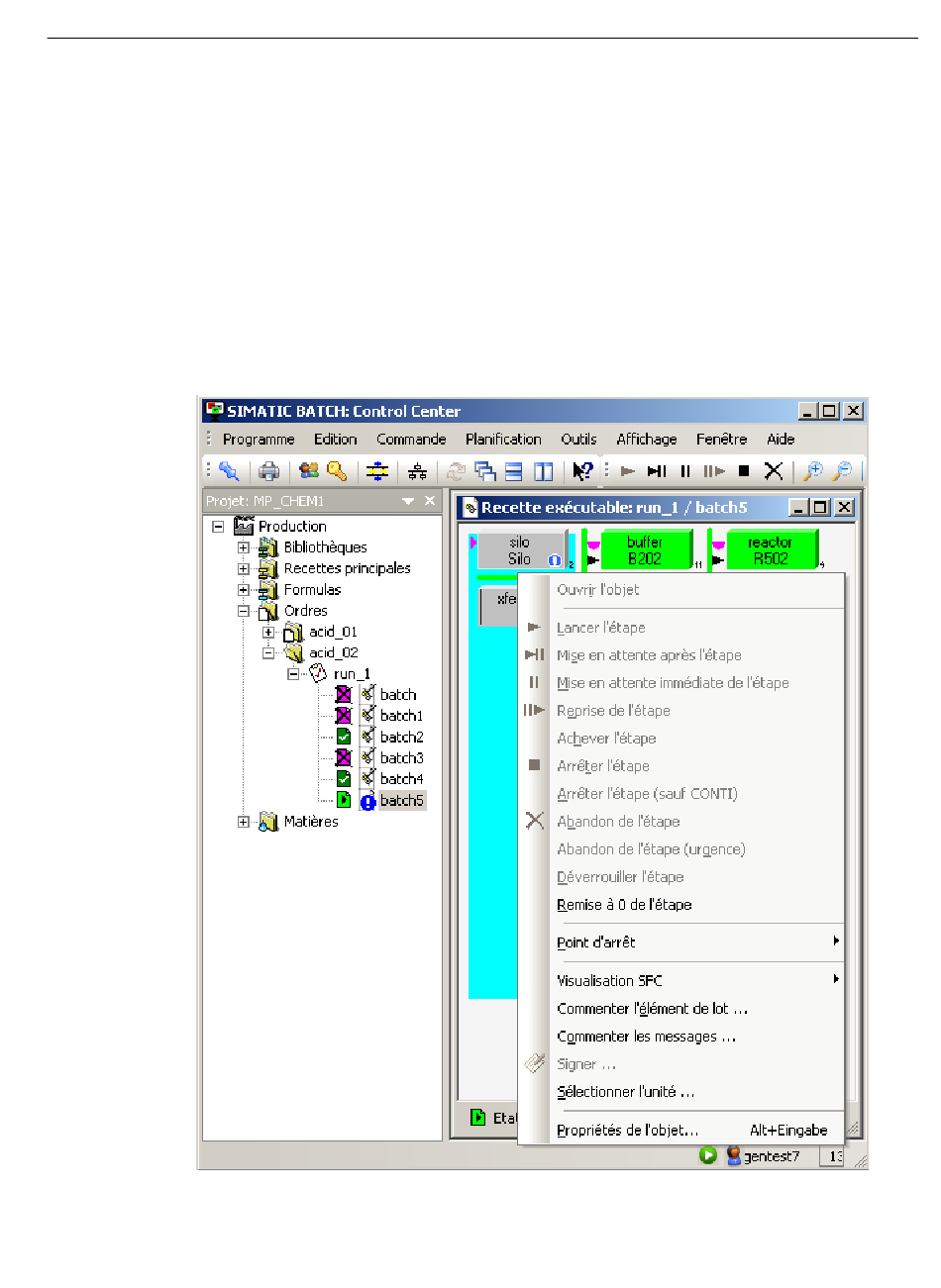Click the pause icon in the toolbar
Screen dimensions: 941x1288
pos(685,471)
